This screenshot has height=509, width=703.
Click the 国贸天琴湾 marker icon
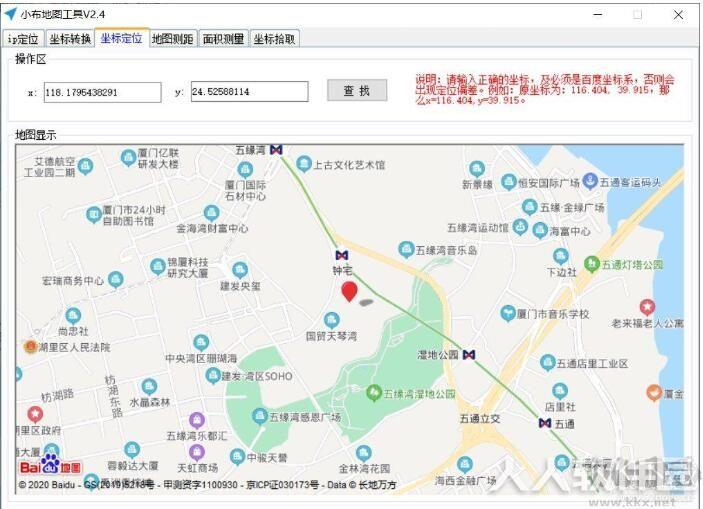click(x=332, y=320)
